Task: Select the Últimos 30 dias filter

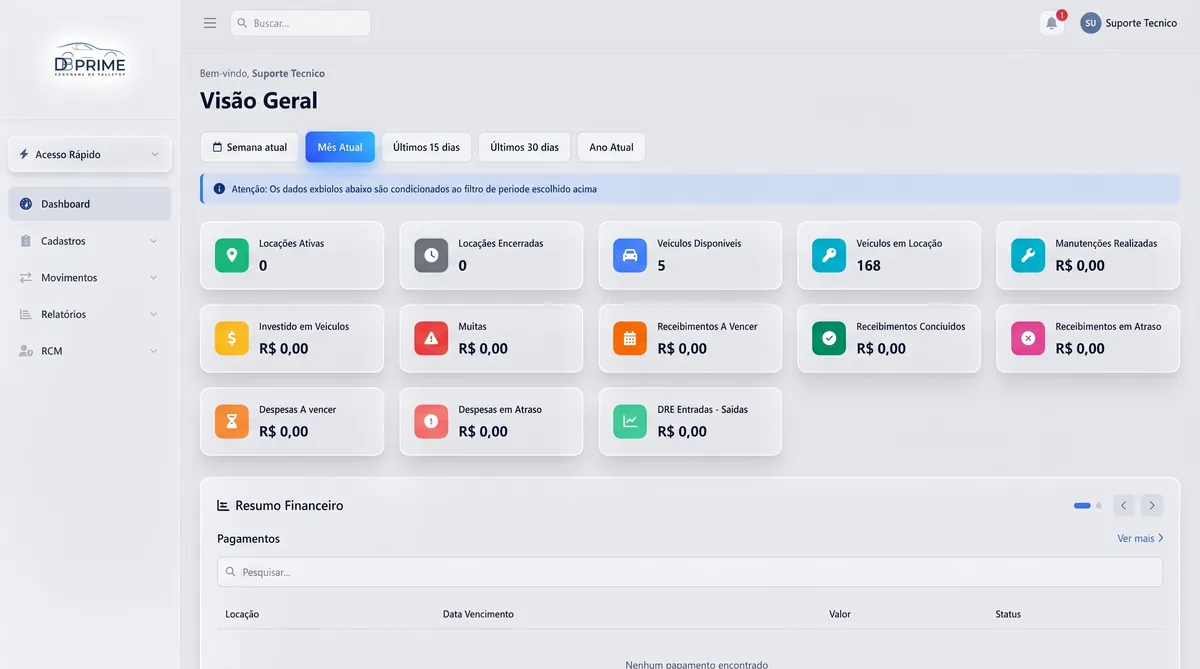Action: [x=524, y=147]
